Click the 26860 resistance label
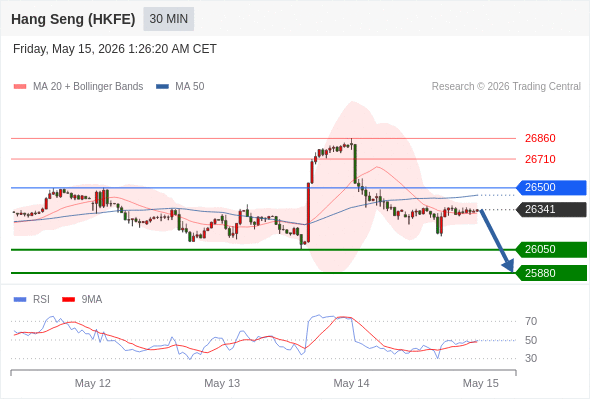The width and height of the screenshot is (590, 400). point(540,138)
